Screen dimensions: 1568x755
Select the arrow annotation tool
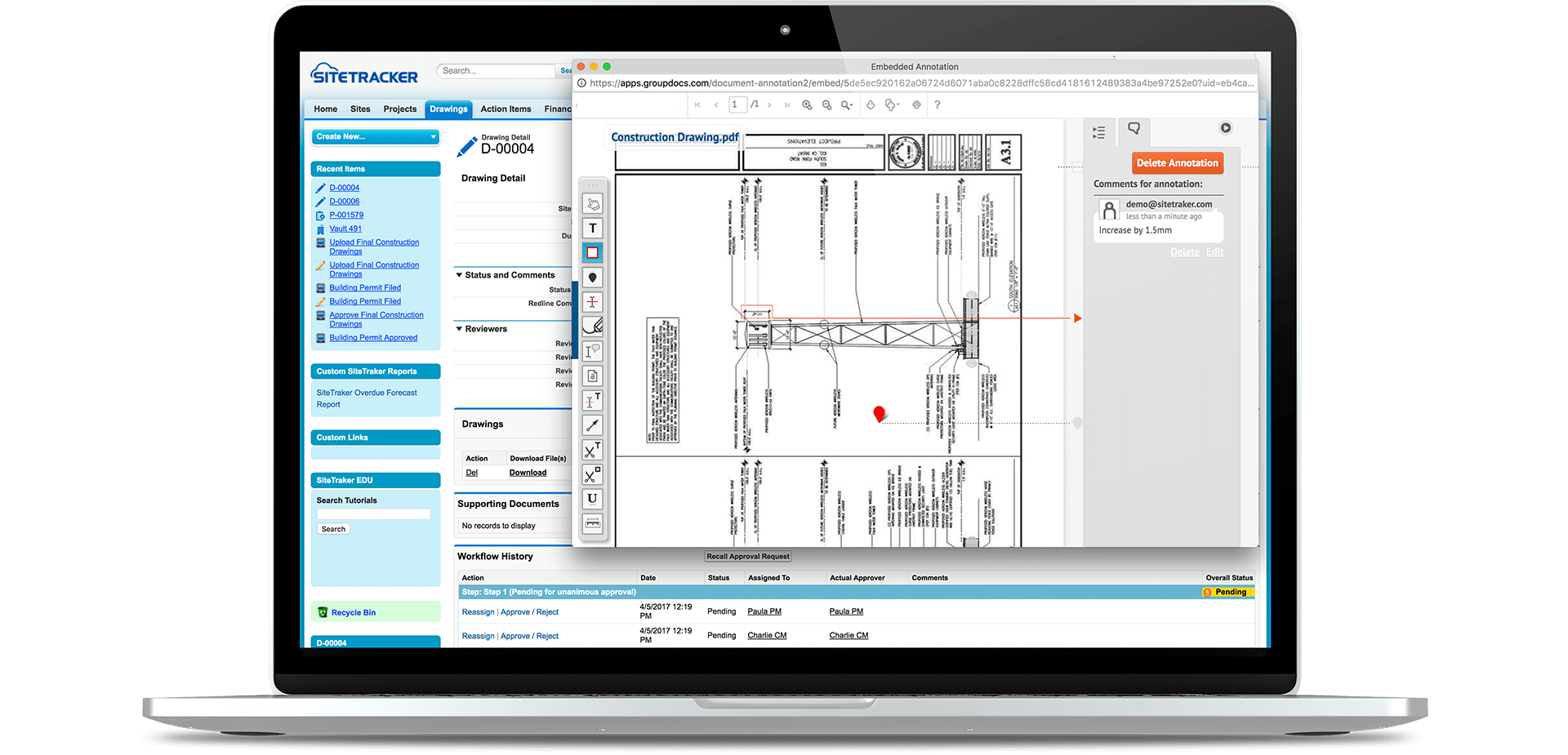(x=593, y=425)
